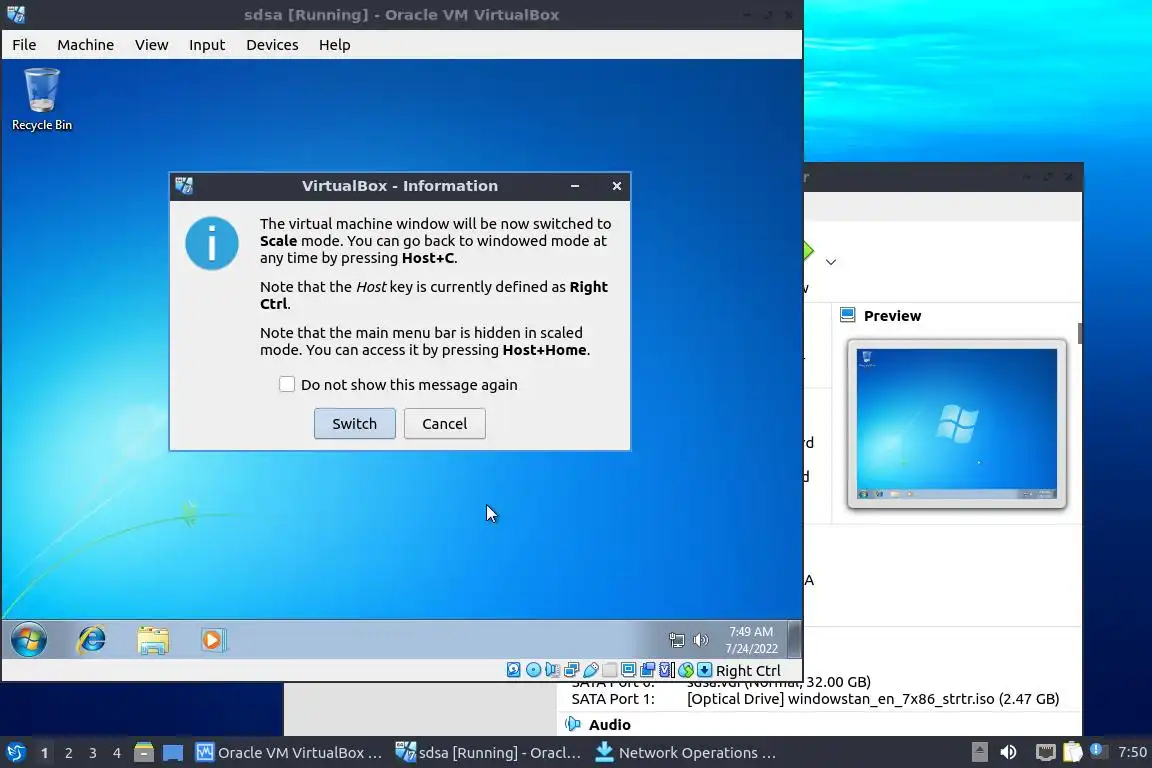Switch to workspace 2 on host panel
Viewport: 1152px width, 768px height.
(68, 753)
